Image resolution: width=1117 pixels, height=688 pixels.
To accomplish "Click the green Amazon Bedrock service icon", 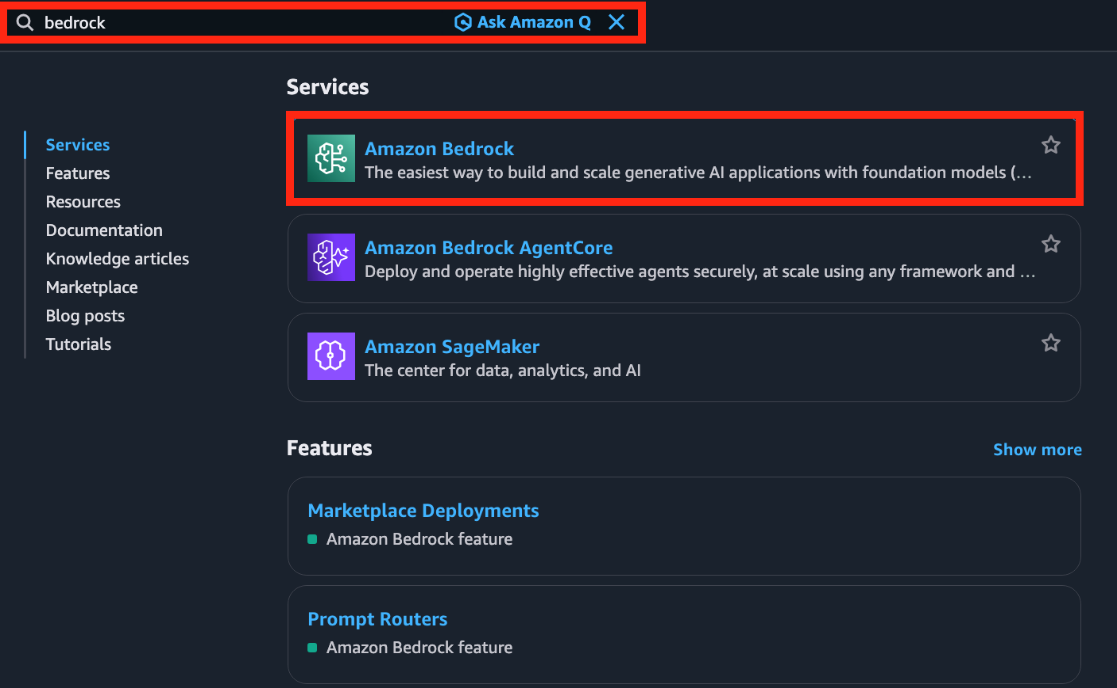I will tap(331, 158).
